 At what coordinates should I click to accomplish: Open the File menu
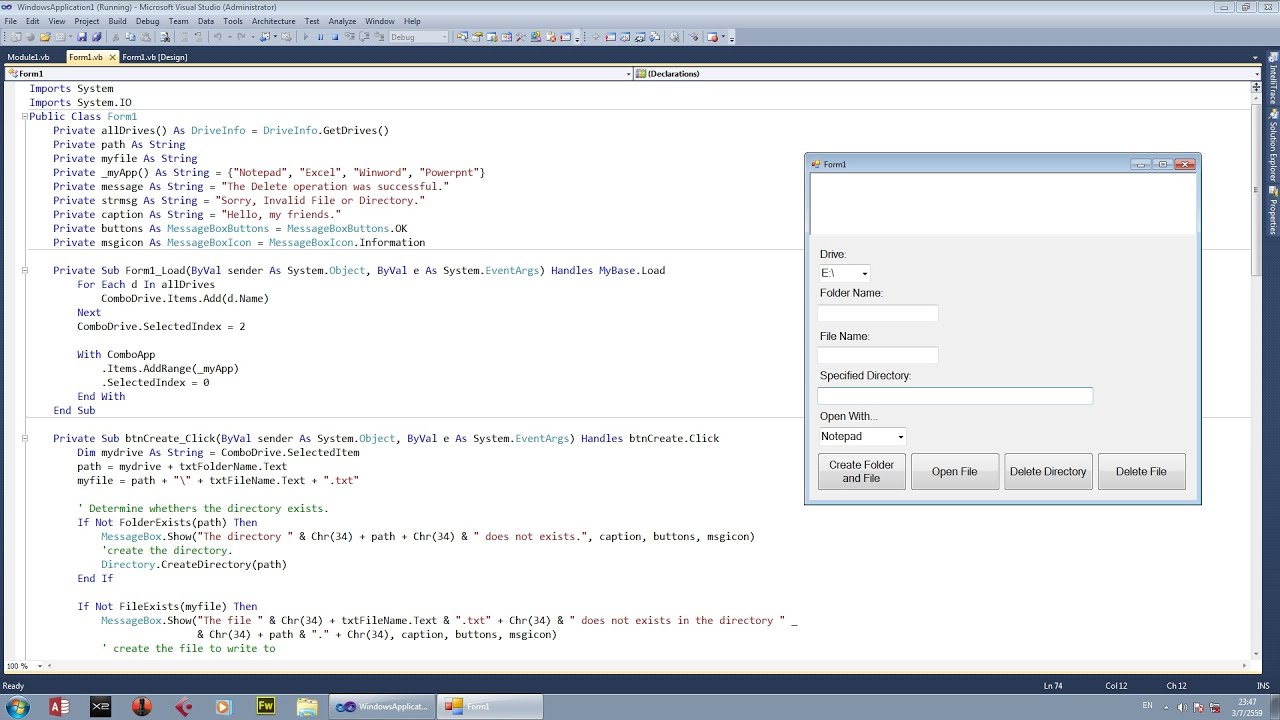(x=11, y=21)
